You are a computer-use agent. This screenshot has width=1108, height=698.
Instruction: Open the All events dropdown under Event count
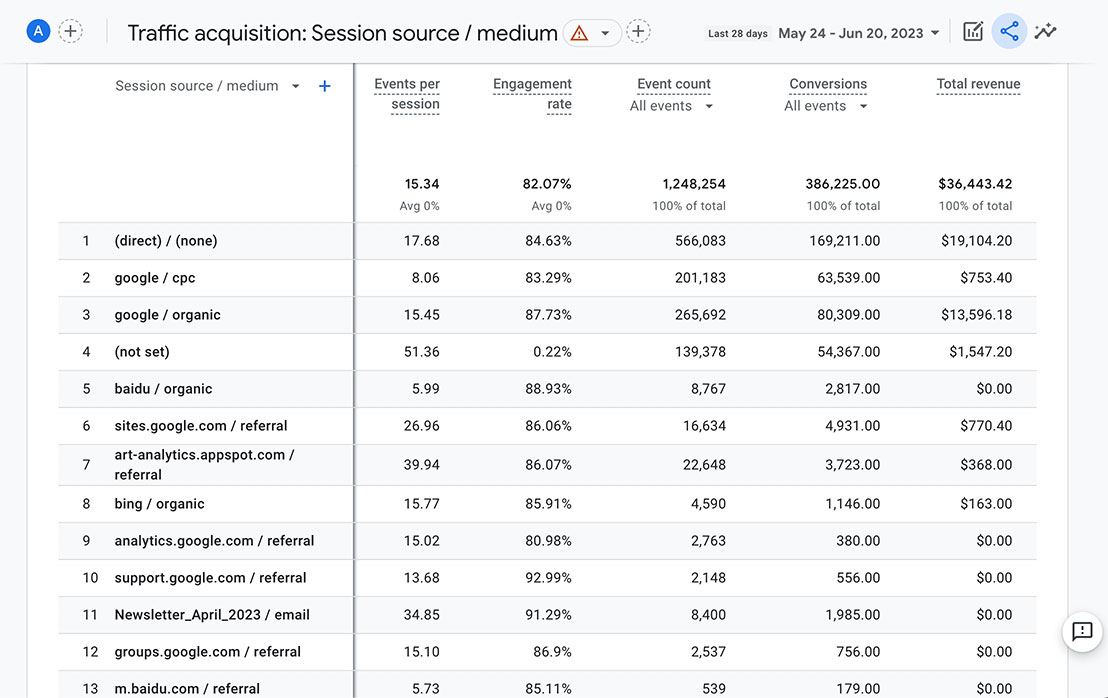pos(671,106)
